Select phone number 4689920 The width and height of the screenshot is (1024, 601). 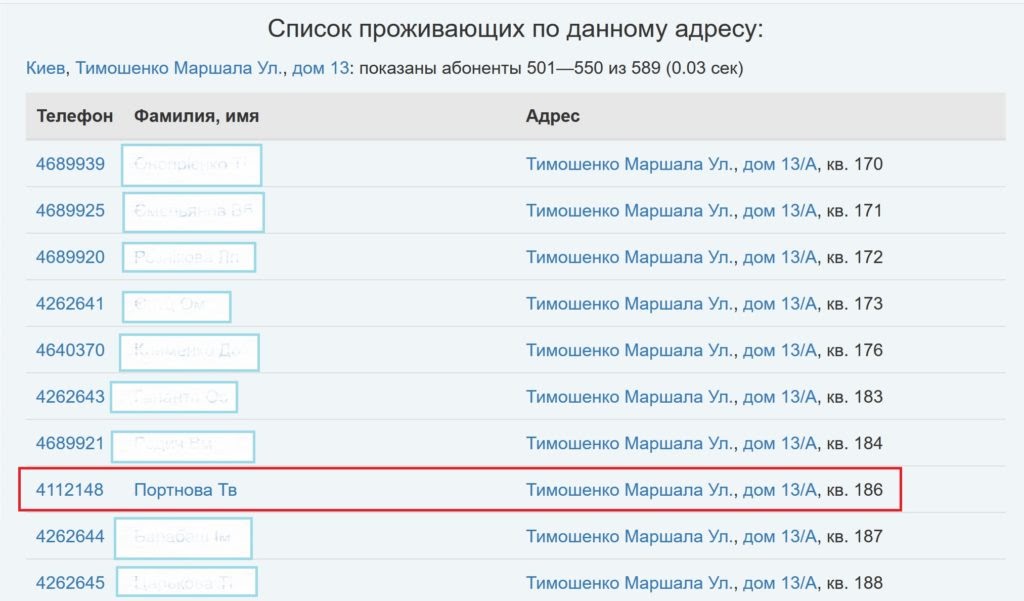70,257
